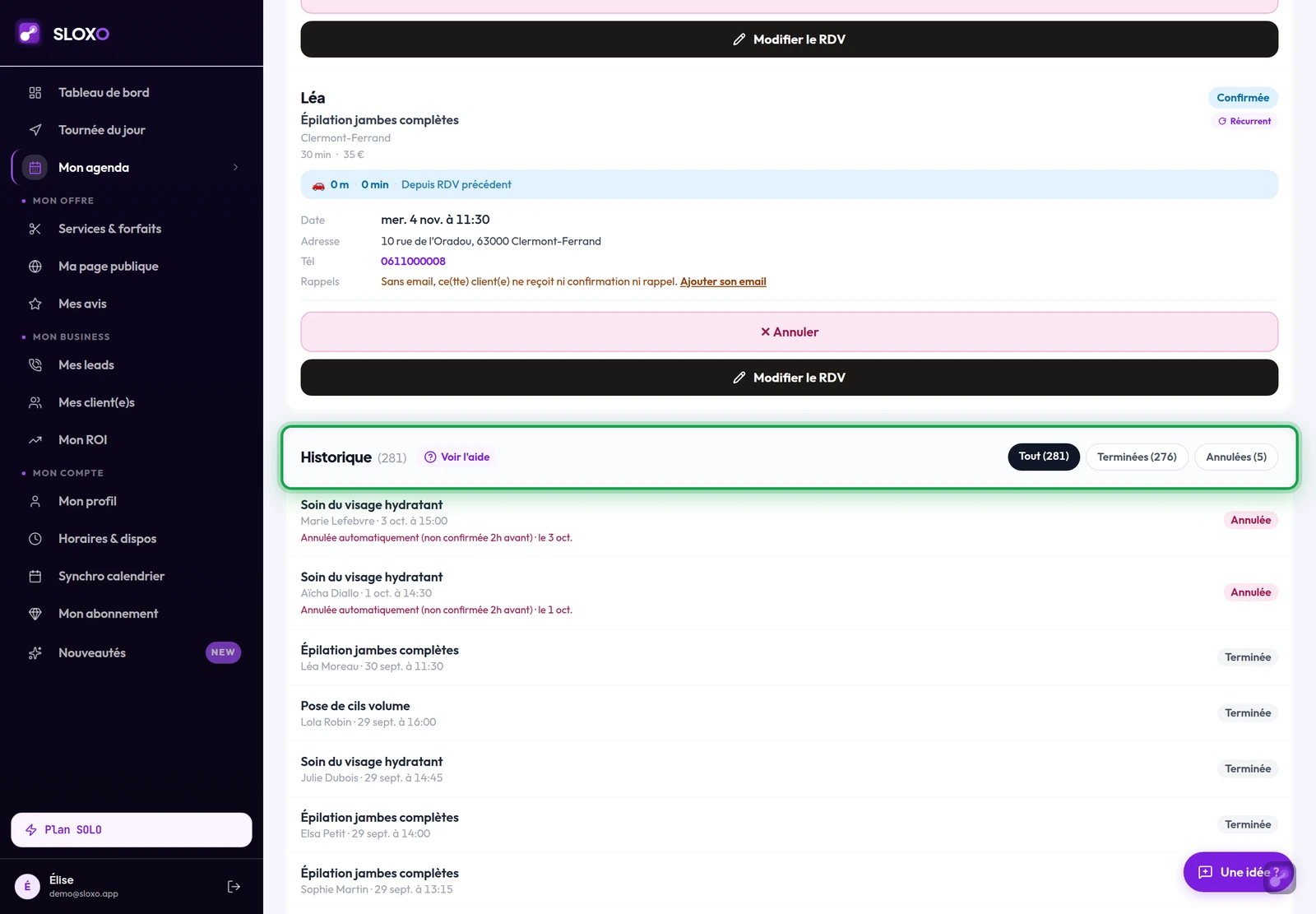Open Mon profil person icon

pyautogui.click(x=35, y=501)
